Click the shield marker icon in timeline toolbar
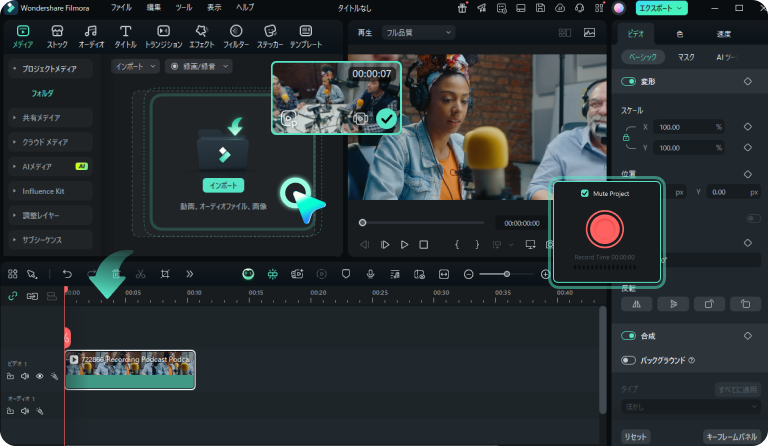Screen dimensions: 768x446 (x=346, y=274)
